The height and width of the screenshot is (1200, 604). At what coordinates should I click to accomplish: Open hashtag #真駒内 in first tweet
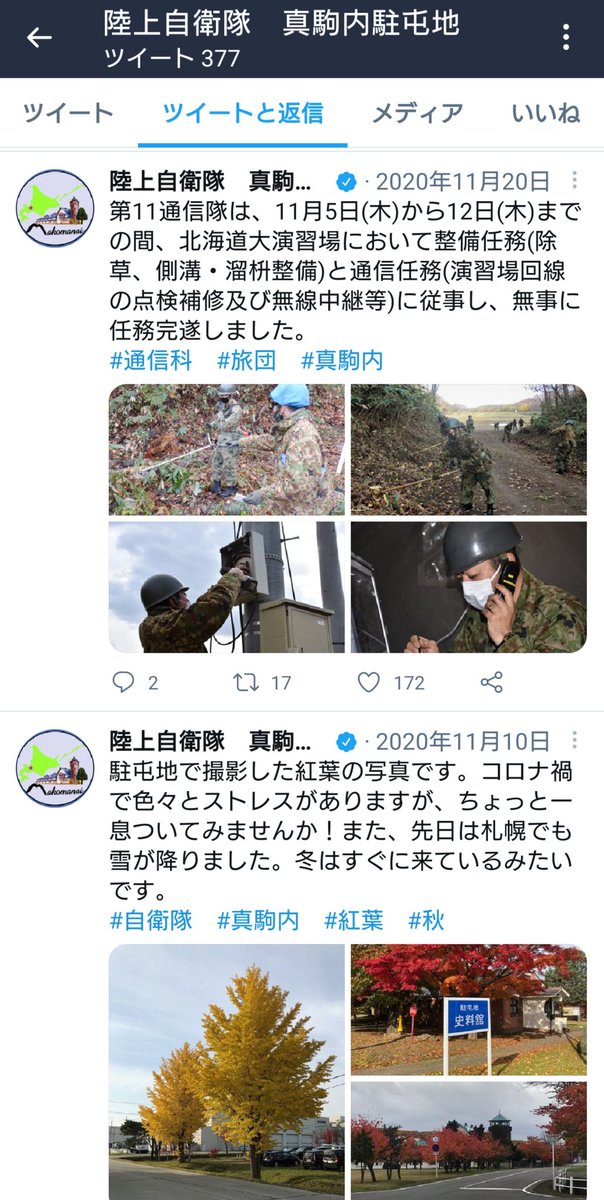point(342,360)
